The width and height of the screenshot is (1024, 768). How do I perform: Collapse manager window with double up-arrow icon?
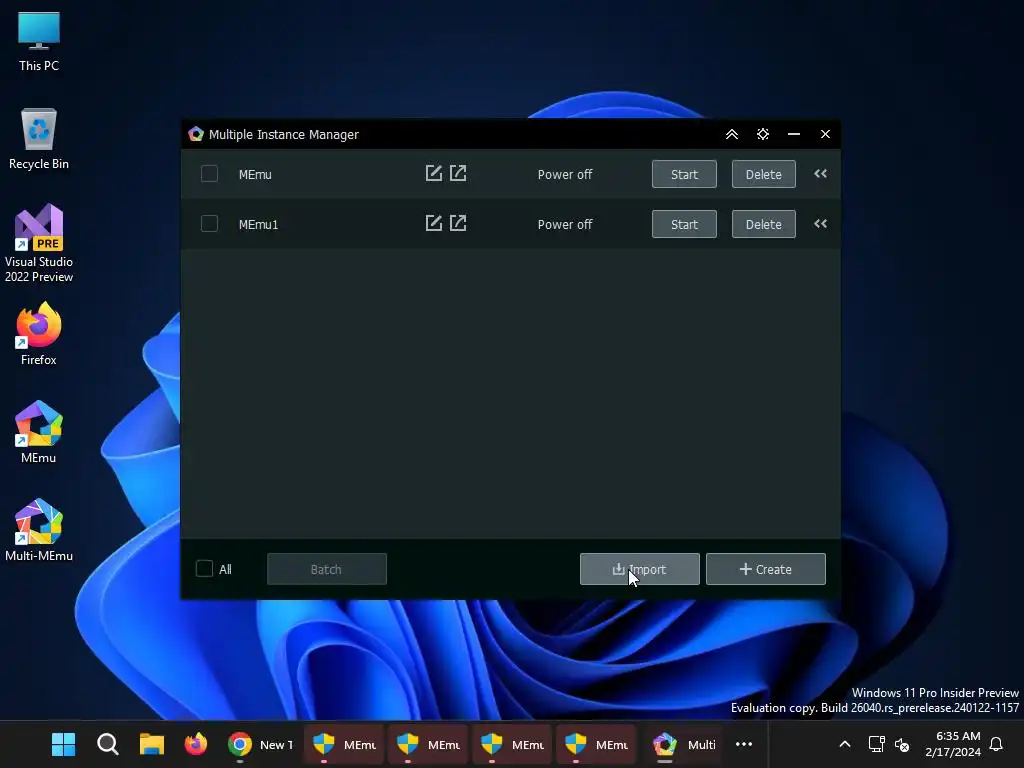(732, 134)
